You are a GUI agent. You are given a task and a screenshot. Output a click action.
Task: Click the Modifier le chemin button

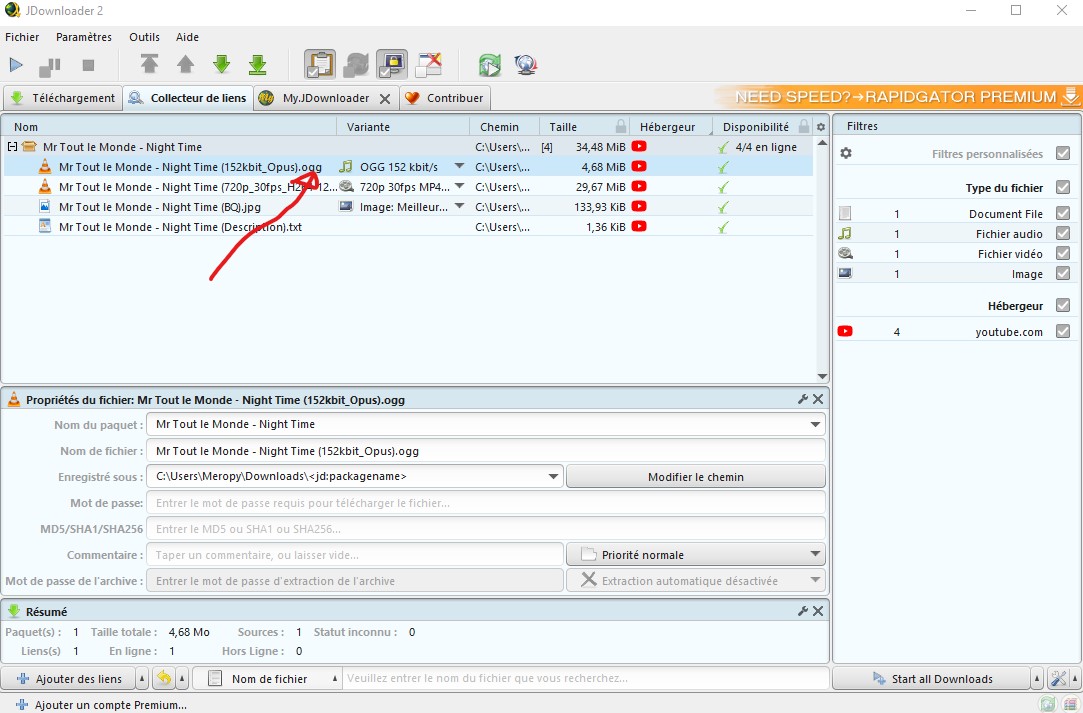coord(696,477)
